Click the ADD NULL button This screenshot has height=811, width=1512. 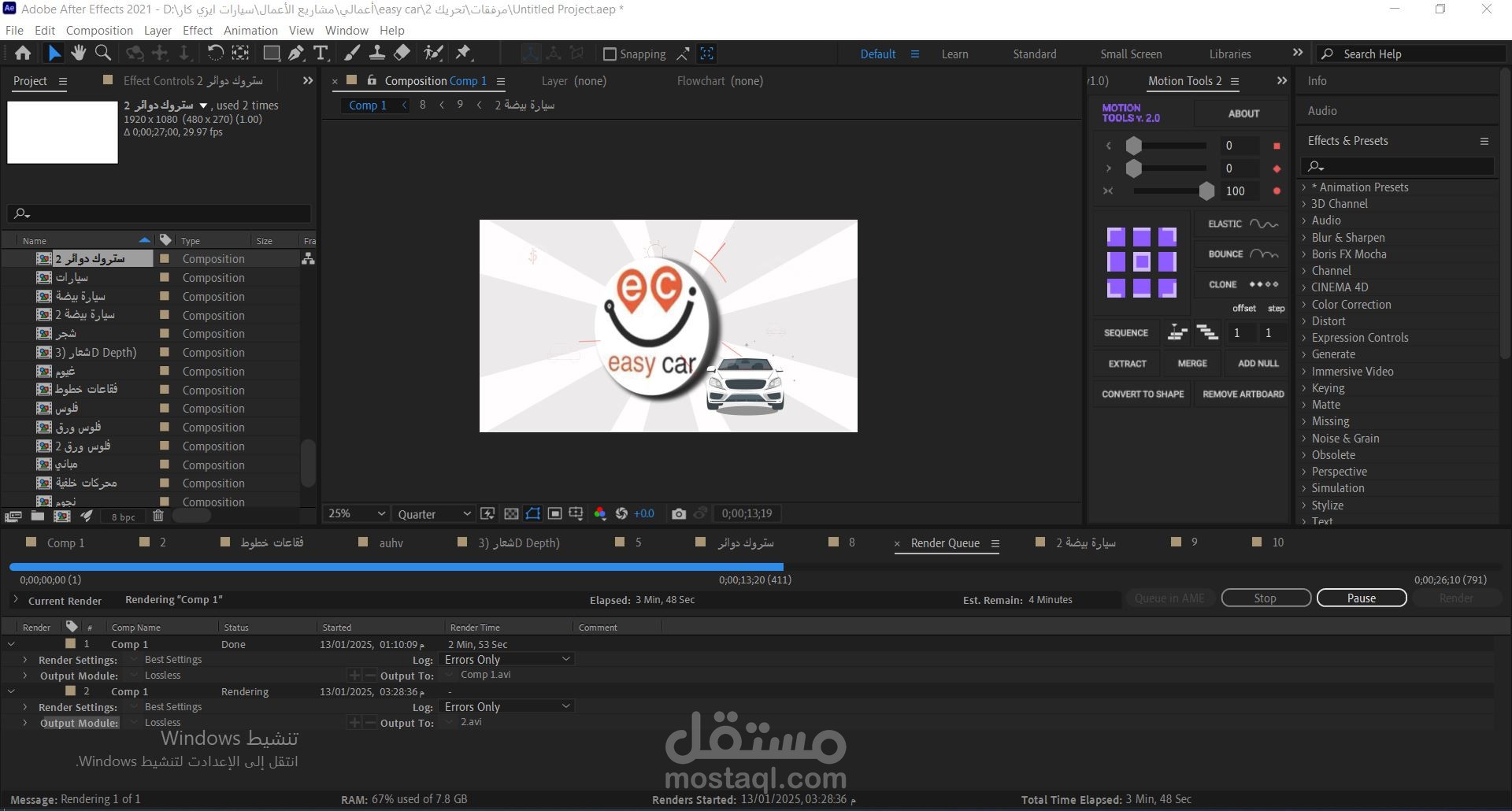pyautogui.click(x=1258, y=364)
